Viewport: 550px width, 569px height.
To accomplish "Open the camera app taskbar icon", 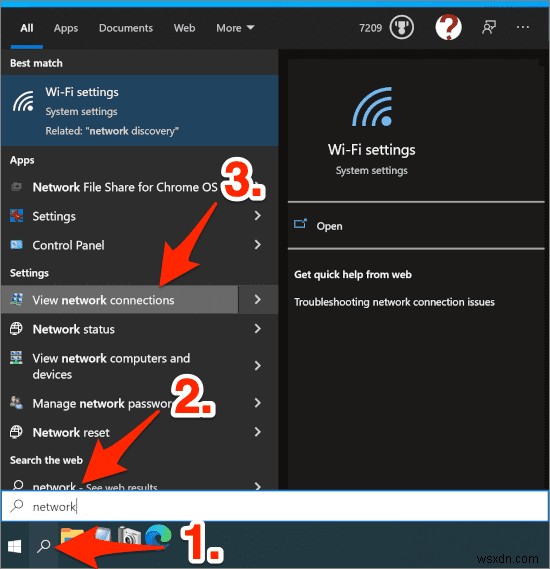I will 129,537.
